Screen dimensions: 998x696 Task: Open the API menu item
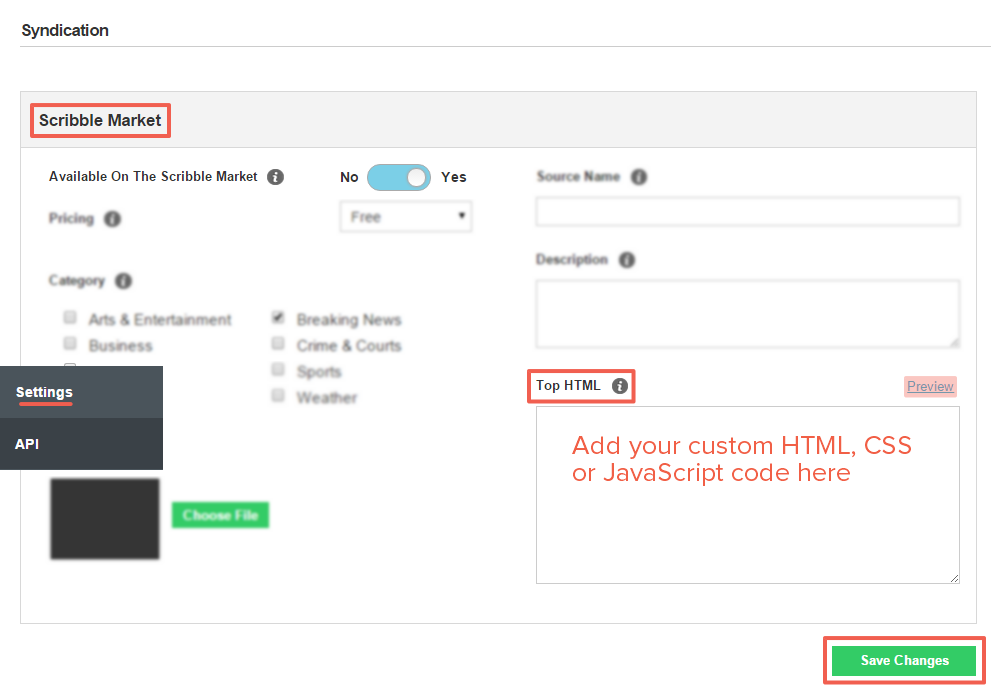81,444
